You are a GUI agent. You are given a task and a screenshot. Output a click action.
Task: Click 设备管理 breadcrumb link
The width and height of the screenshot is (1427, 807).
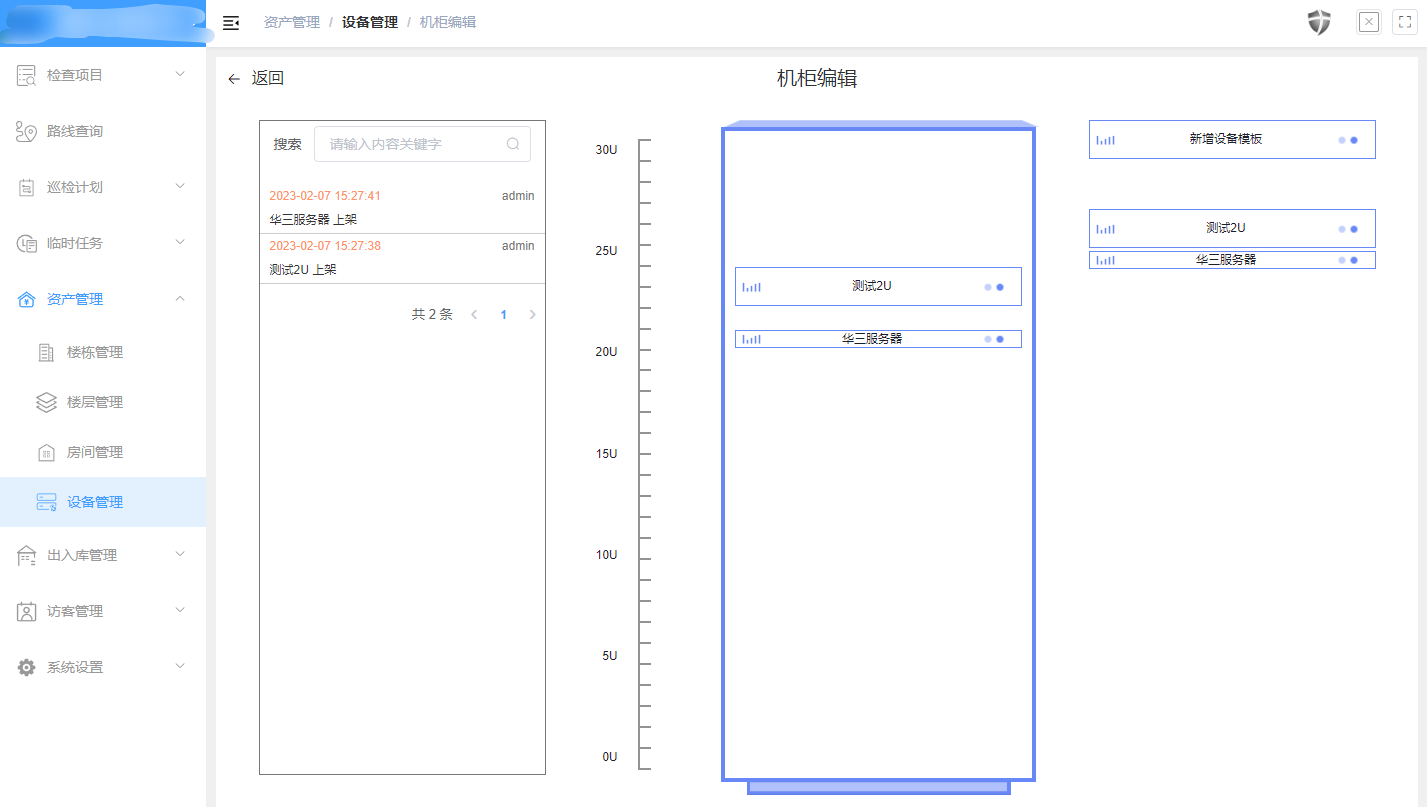tap(370, 22)
